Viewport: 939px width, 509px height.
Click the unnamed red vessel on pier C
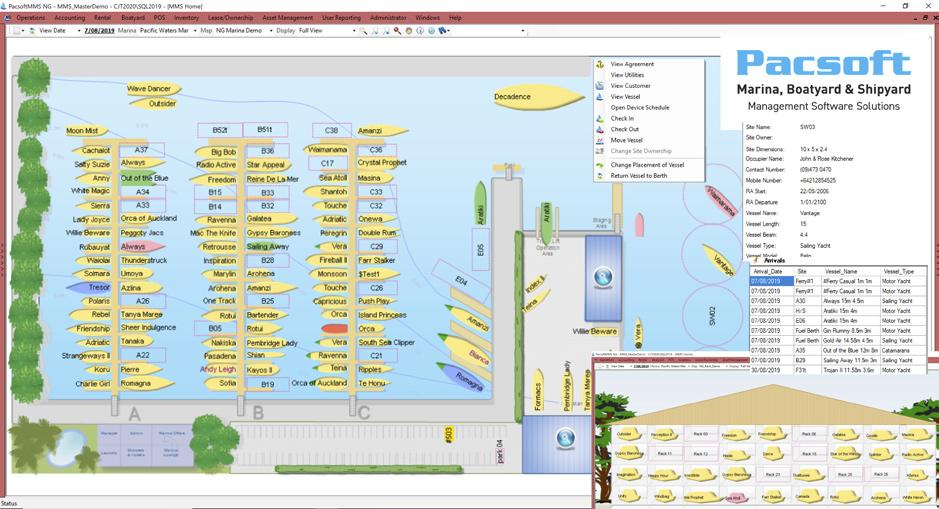click(335, 329)
